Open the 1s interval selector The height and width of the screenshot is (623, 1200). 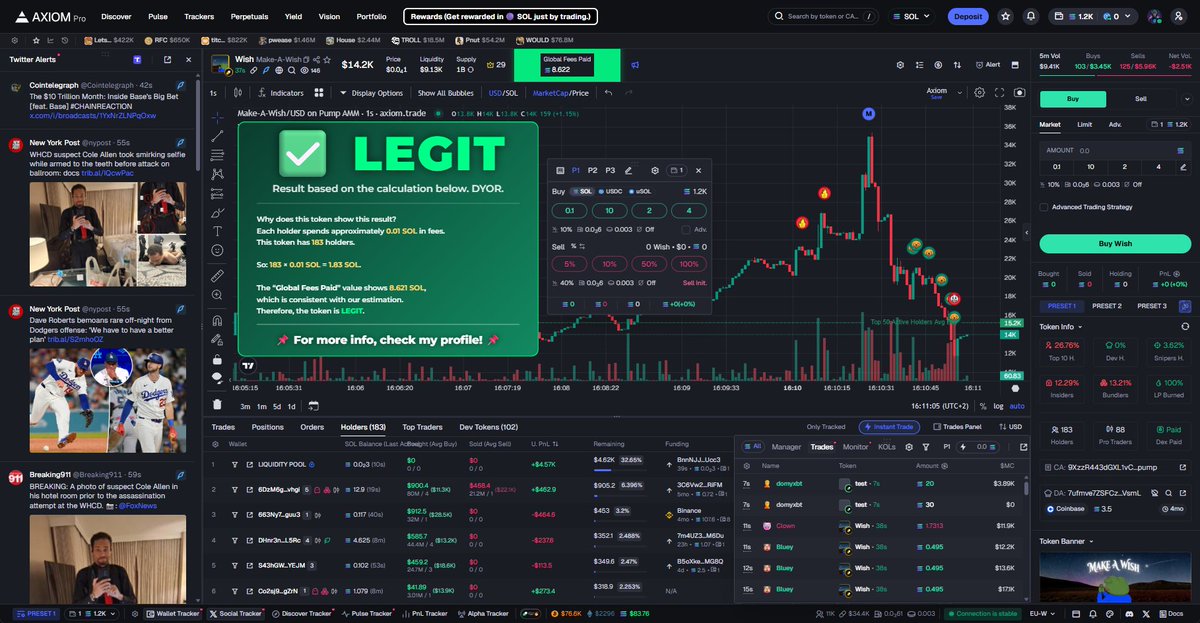(x=213, y=93)
